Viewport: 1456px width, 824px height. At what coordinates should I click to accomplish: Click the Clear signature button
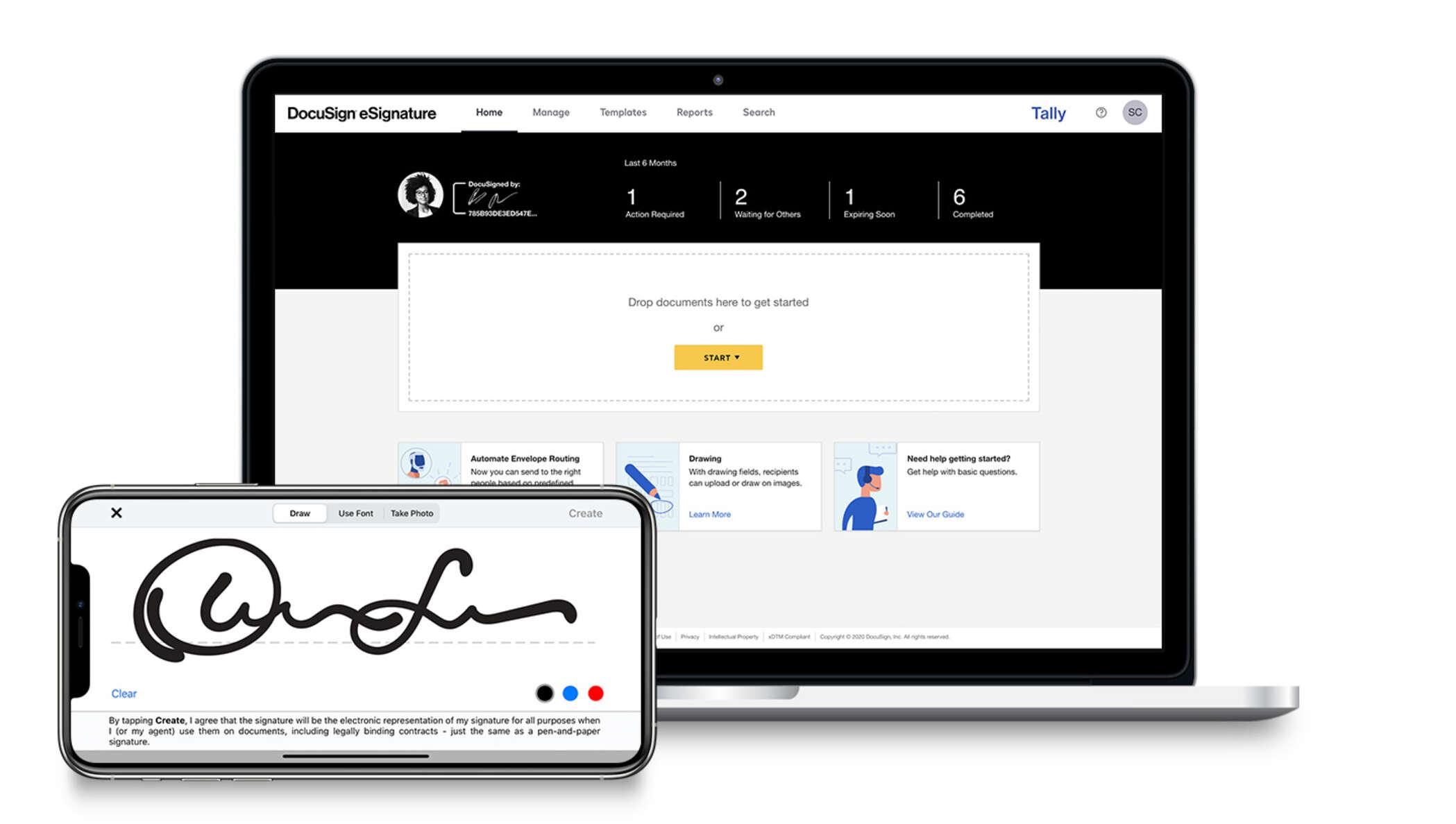(124, 692)
